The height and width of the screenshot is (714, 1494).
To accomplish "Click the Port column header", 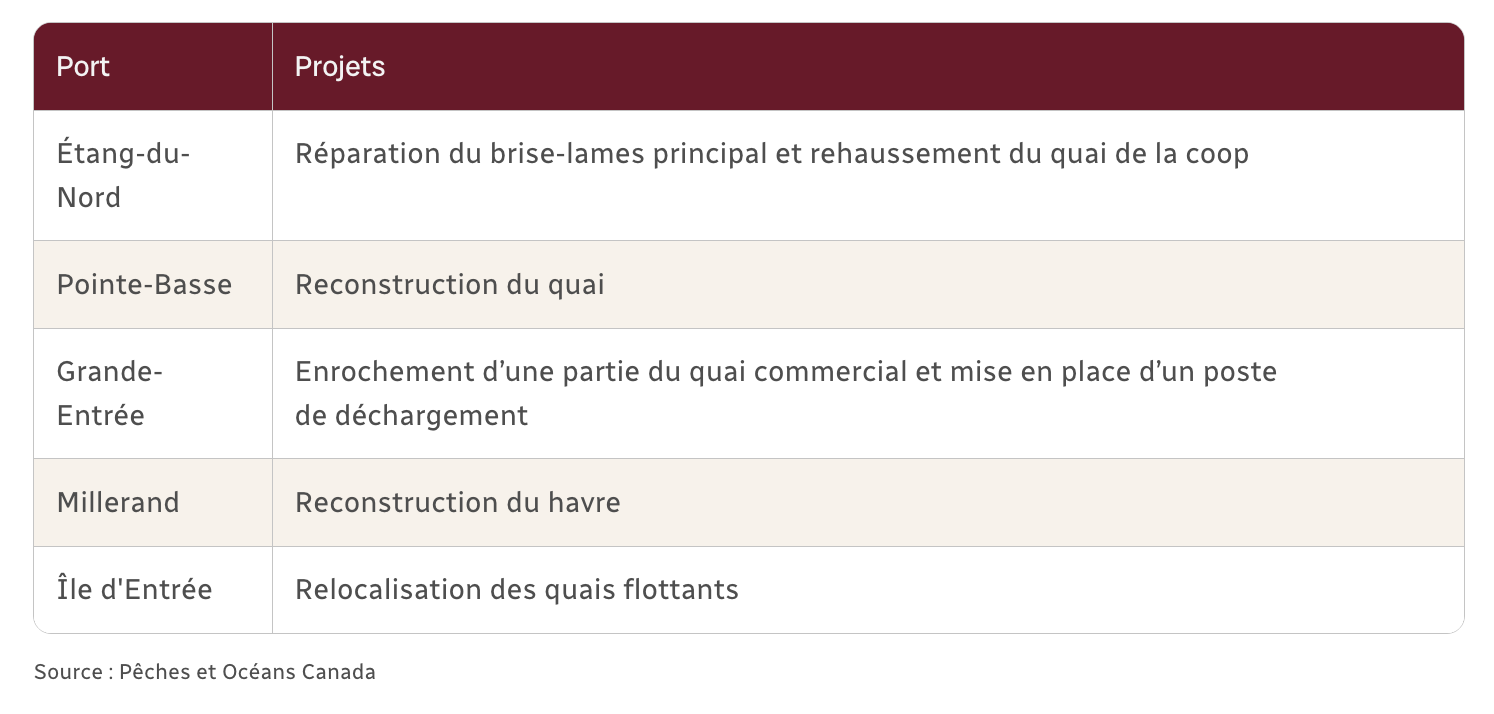I will (x=153, y=67).
